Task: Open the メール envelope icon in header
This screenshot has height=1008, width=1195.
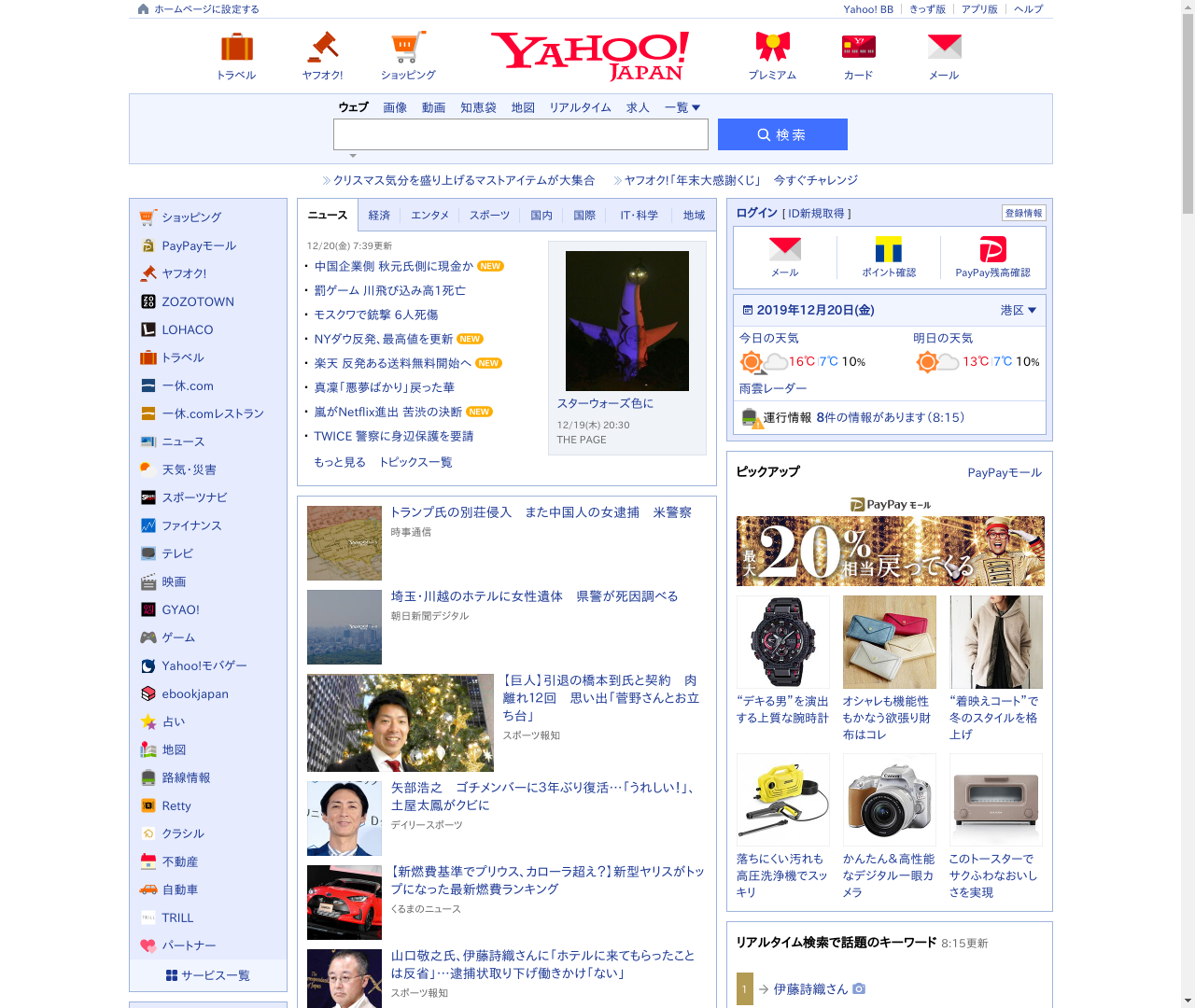Action: click(x=944, y=47)
